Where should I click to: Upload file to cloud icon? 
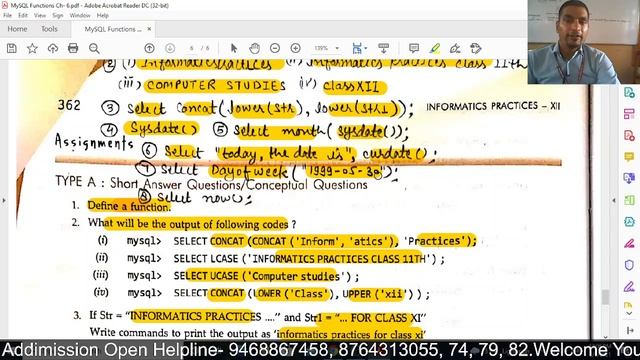pyautogui.click(x=53, y=49)
